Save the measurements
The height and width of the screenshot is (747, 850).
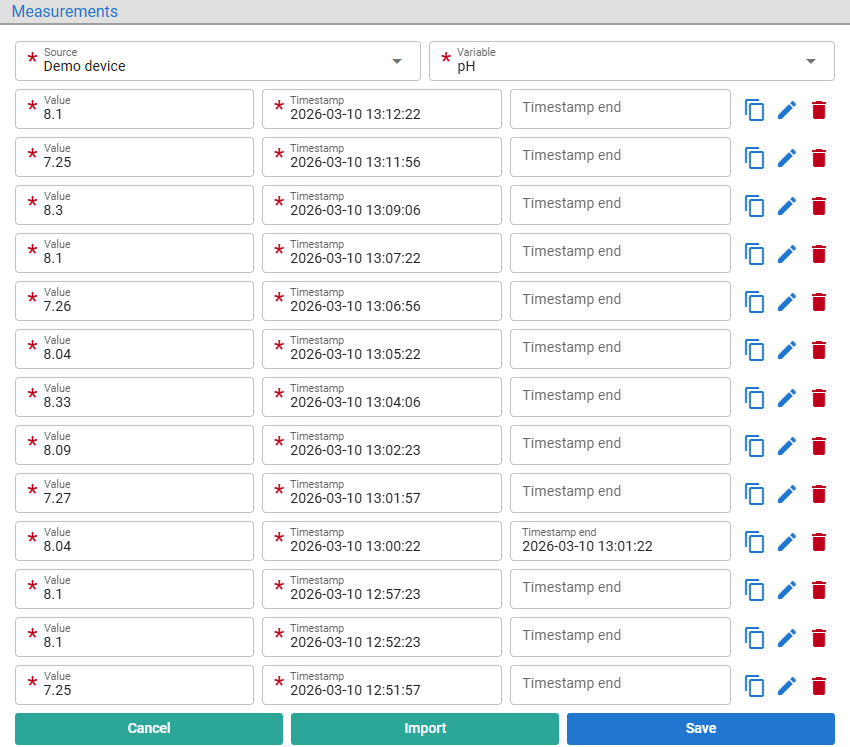[701, 729]
